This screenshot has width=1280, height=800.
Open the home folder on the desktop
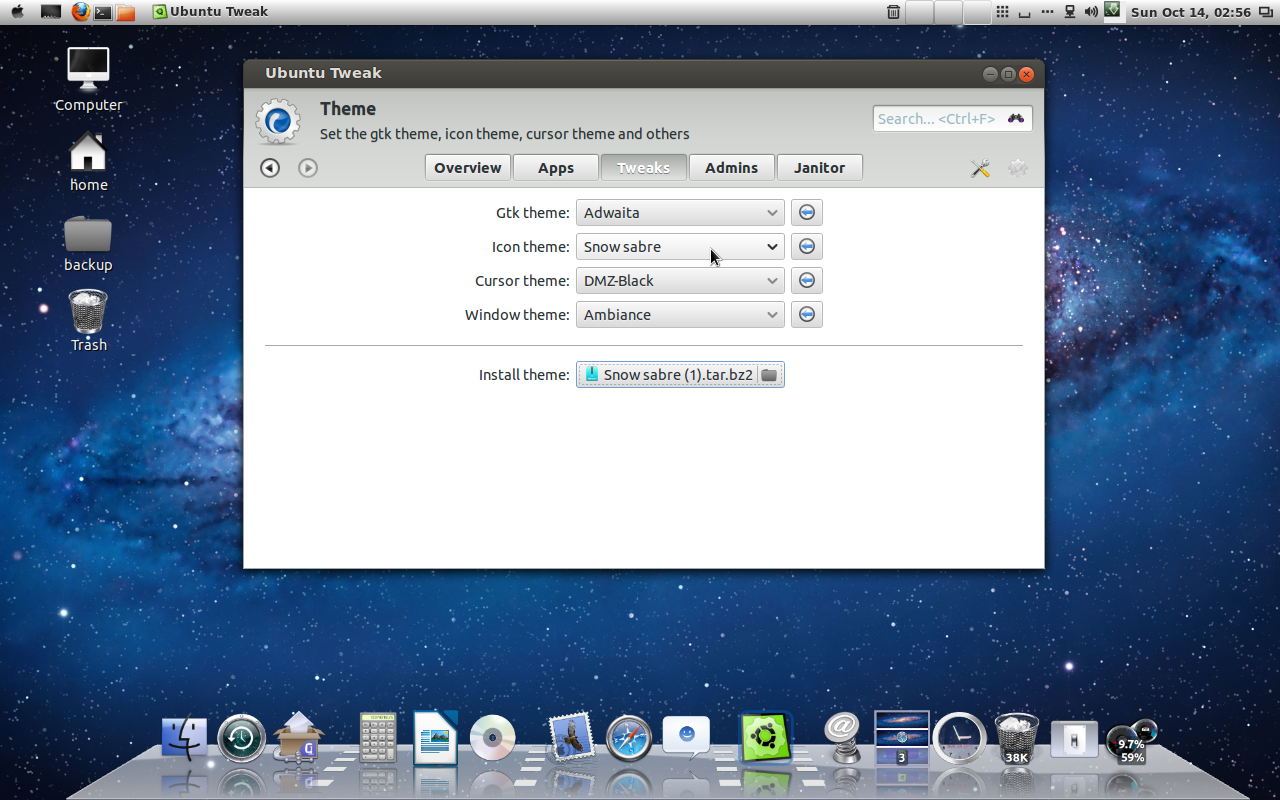coord(88,161)
